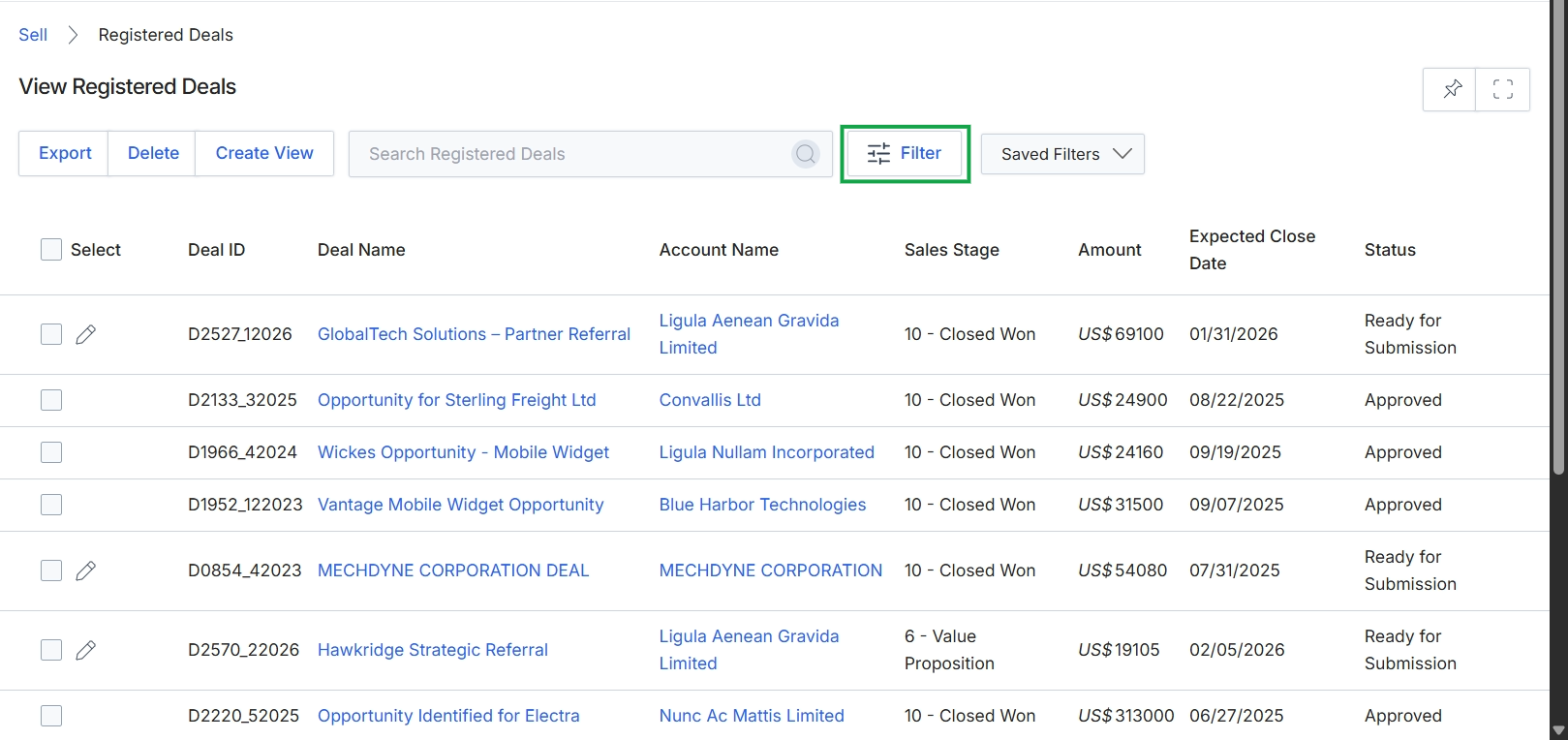Open Nunc Ac Mattis Limited account
Viewport: 1568px width, 740px height.
pyautogui.click(x=752, y=716)
